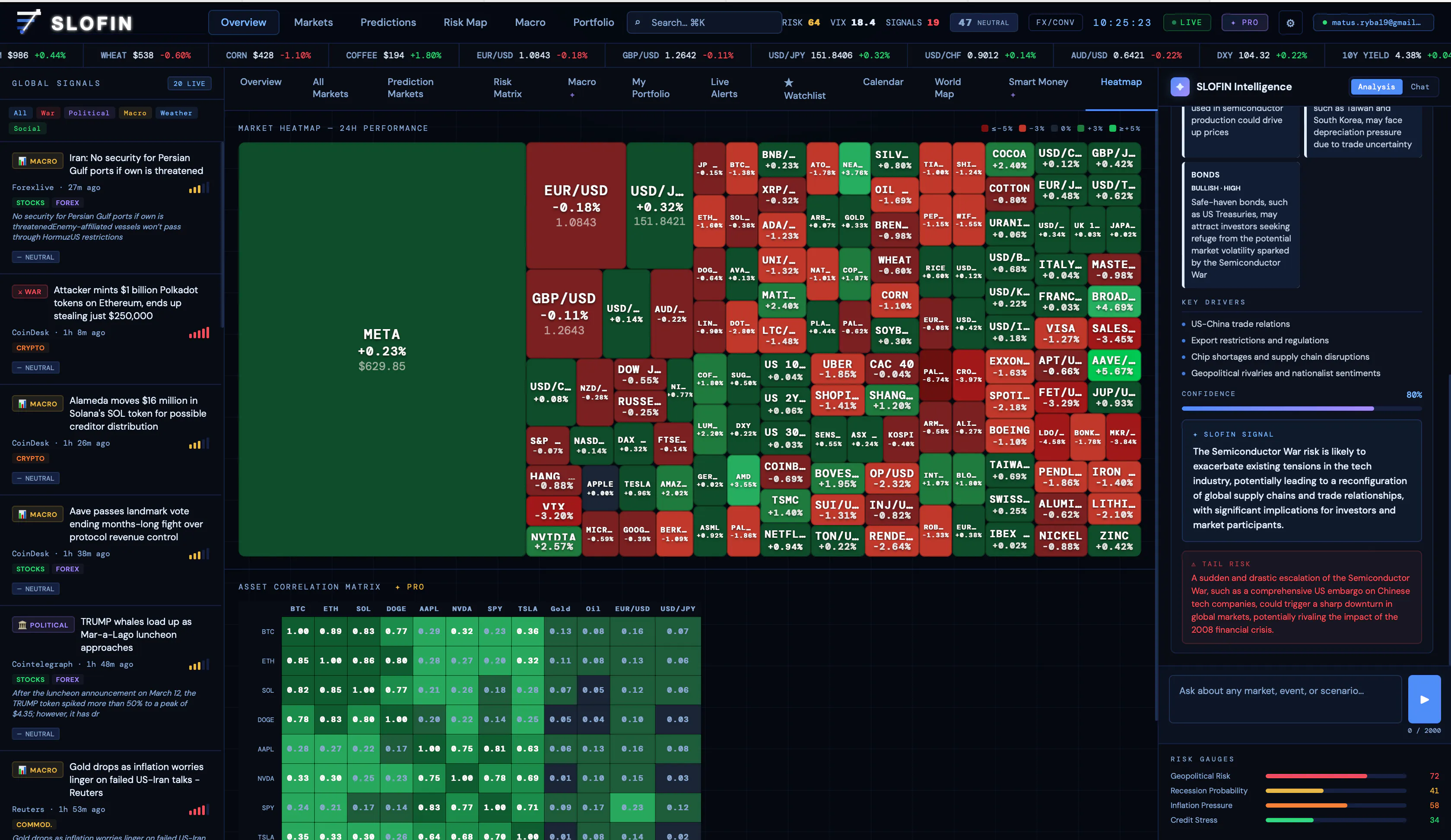Viewport: 1451px width, 840px height.
Task: Toggle the FX/CONV switch in the top bar
Action: tap(1055, 22)
